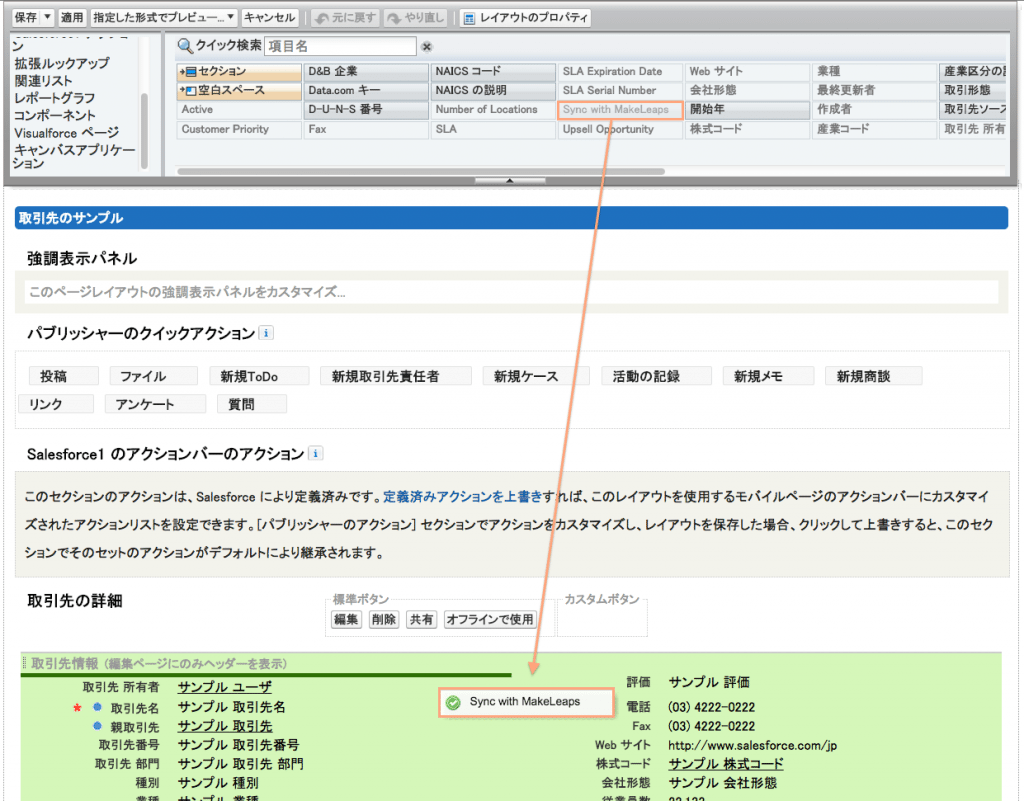The image size is (1024, 801).
Task: Click the 削除 standard button
Action: click(x=384, y=619)
